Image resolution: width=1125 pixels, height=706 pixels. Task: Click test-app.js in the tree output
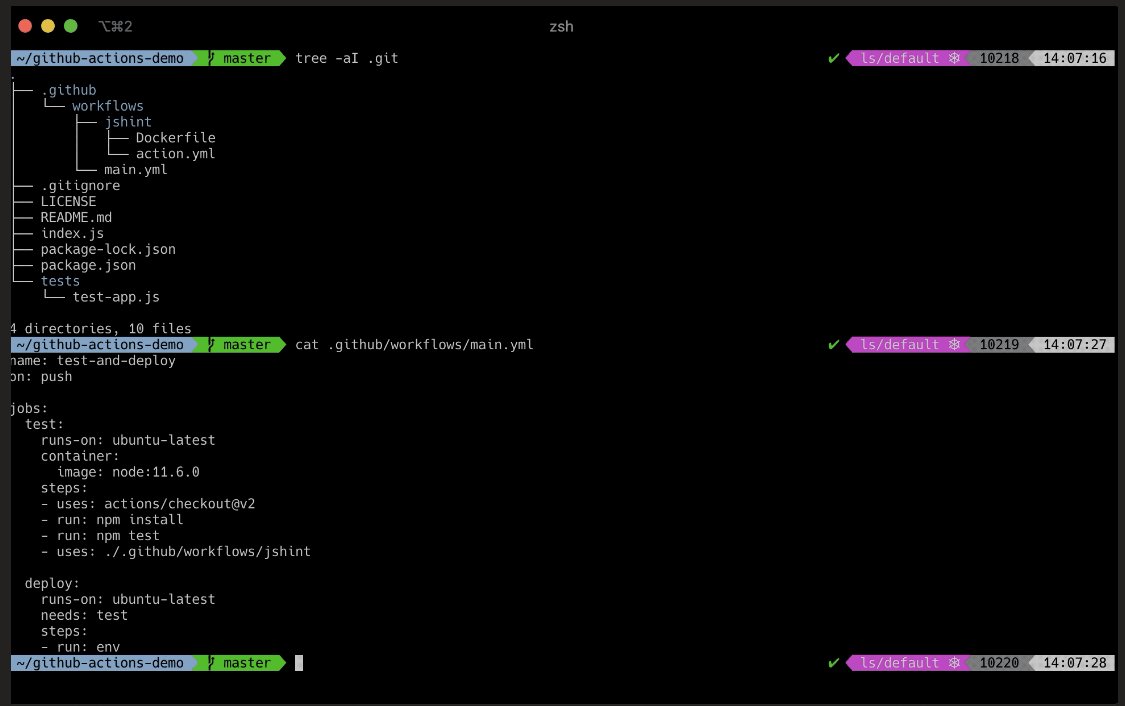click(116, 297)
